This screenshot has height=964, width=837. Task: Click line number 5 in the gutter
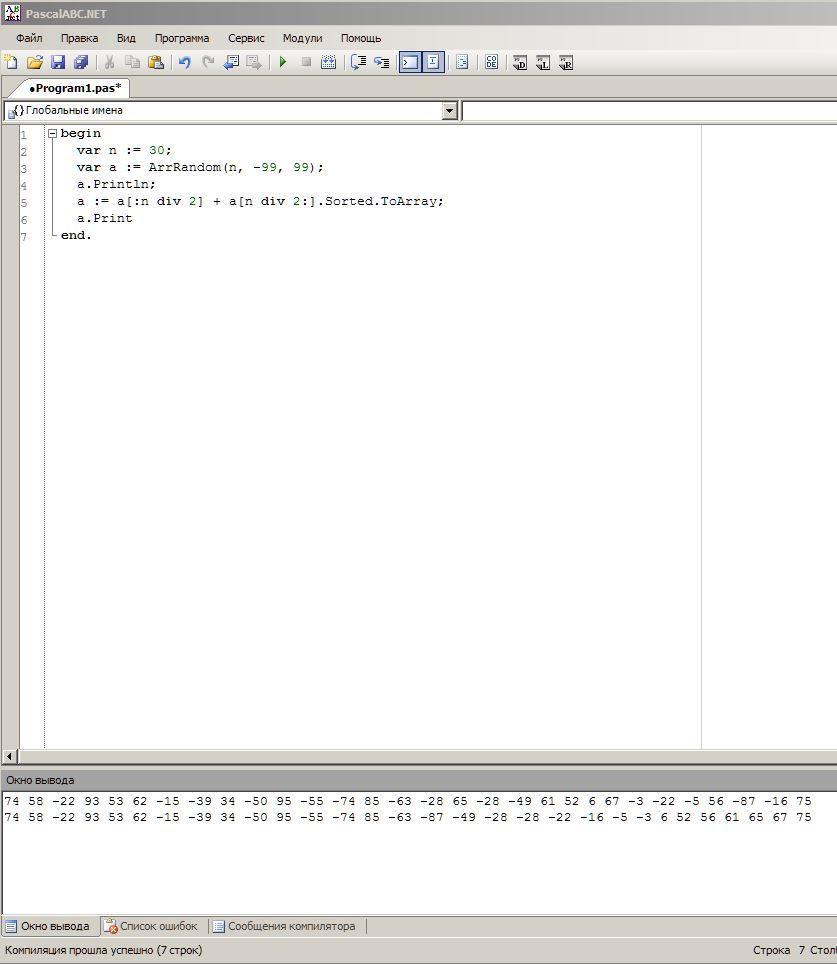pos(24,202)
